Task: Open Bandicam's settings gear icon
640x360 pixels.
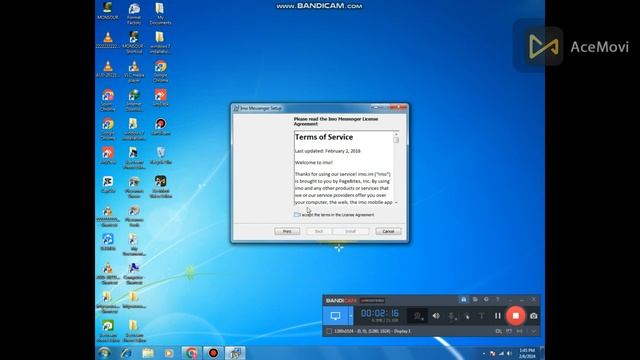Action: pyautogui.click(x=486, y=300)
